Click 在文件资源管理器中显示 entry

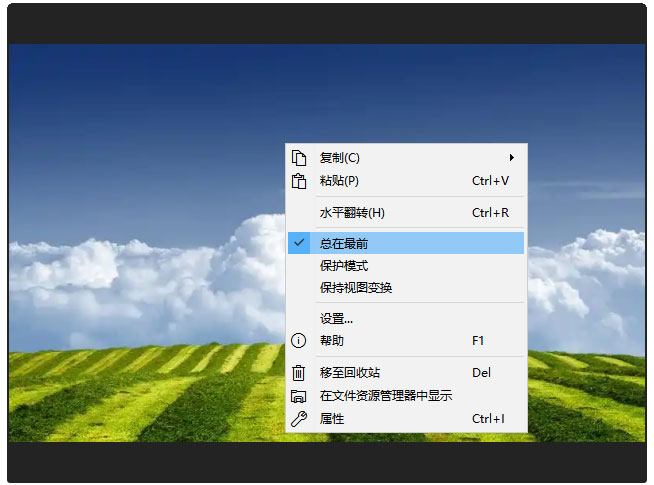tap(406, 395)
